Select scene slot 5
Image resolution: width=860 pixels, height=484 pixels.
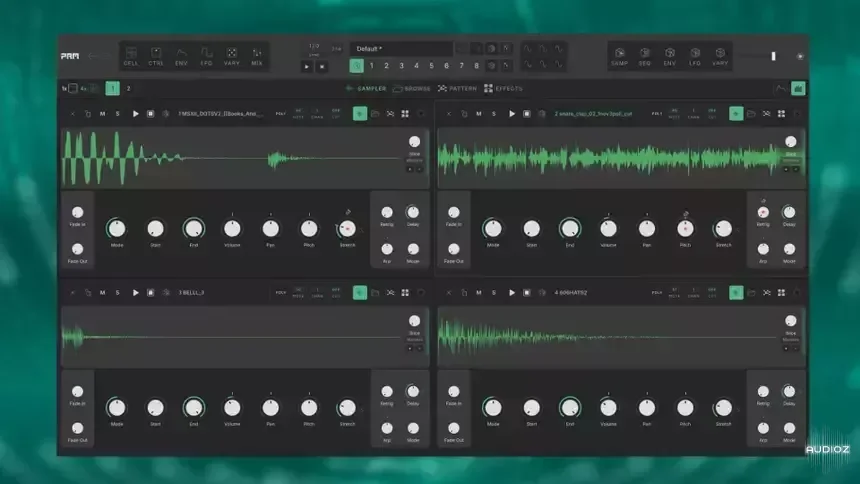431,66
